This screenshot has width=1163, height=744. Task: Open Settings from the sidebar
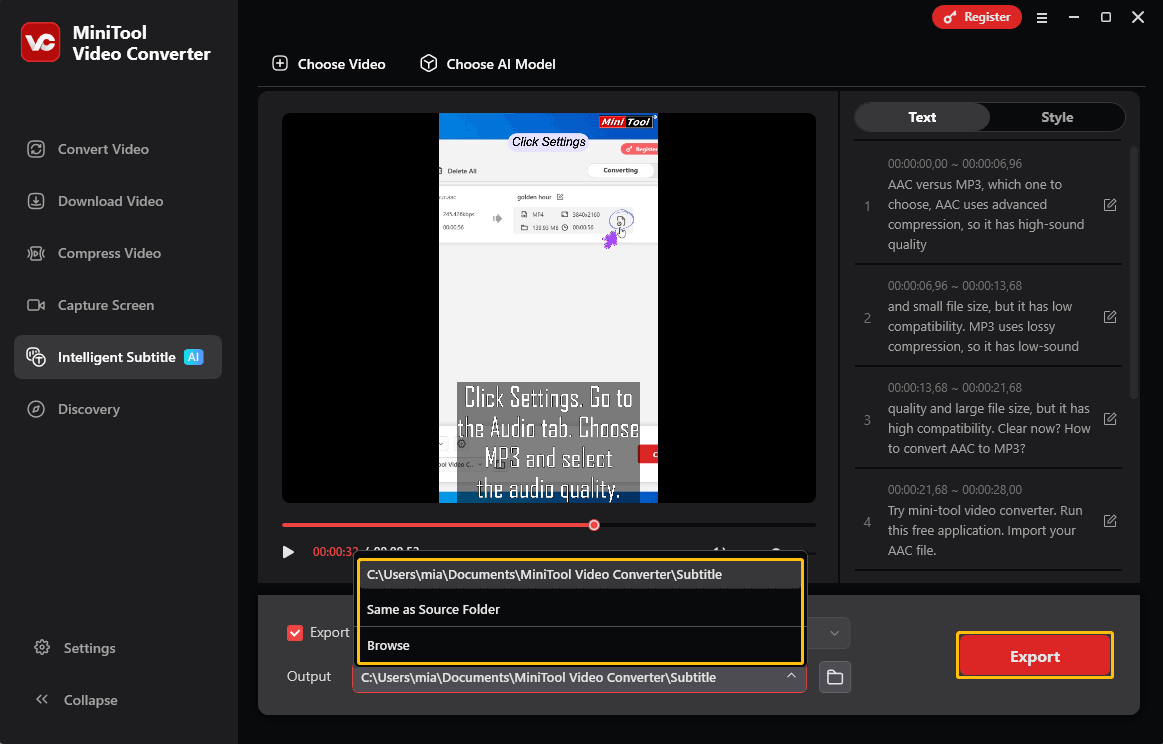(x=89, y=648)
